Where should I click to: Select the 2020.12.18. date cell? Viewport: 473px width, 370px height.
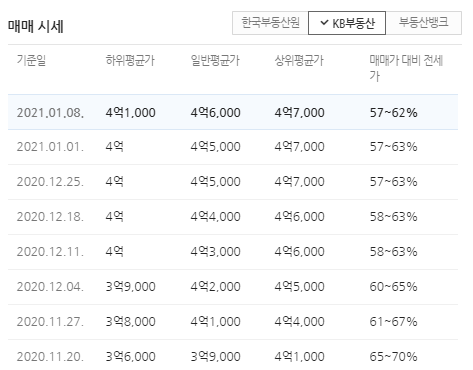50,217
